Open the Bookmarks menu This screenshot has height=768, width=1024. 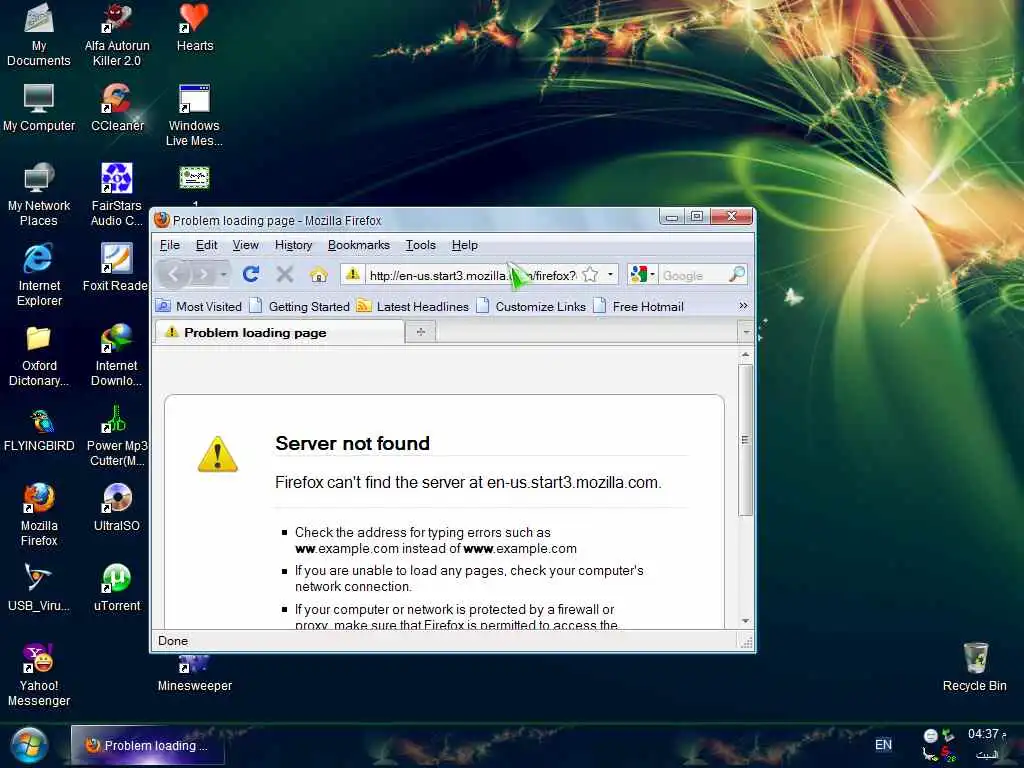click(x=359, y=245)
